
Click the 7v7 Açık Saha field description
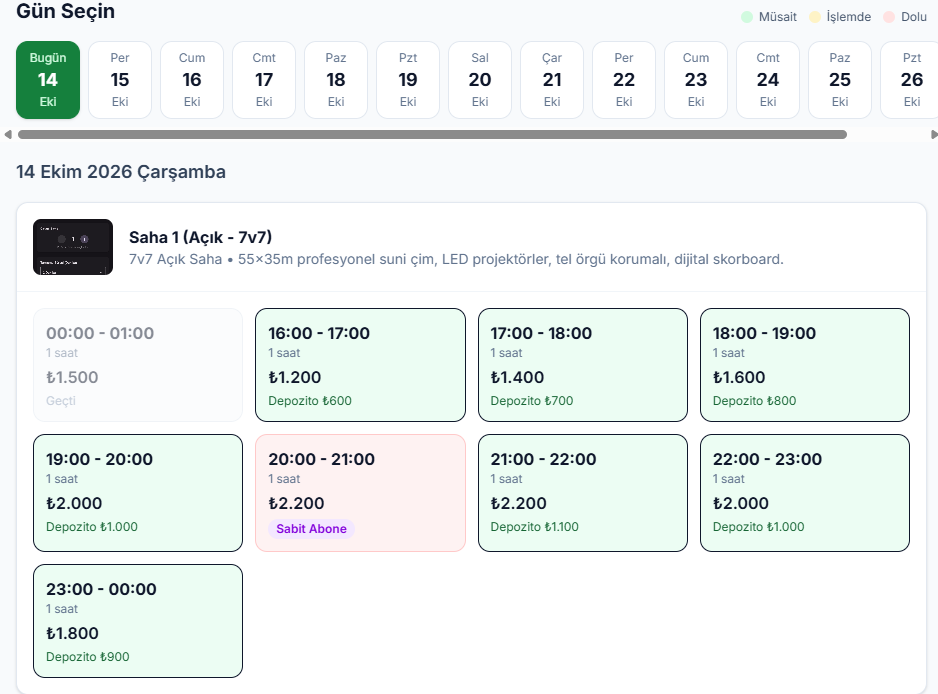(x=456, y=259)
